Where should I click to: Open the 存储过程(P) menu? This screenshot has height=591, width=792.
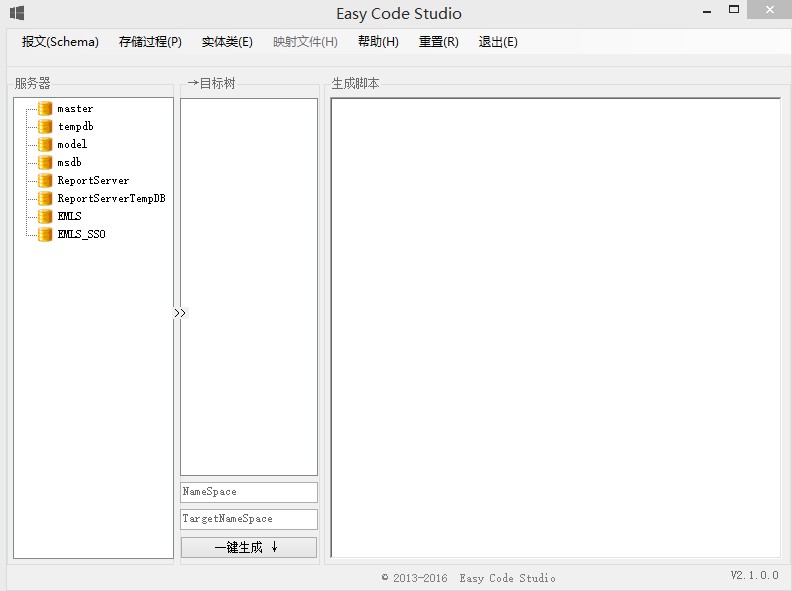pyautogui.click(x=150, y=41)
